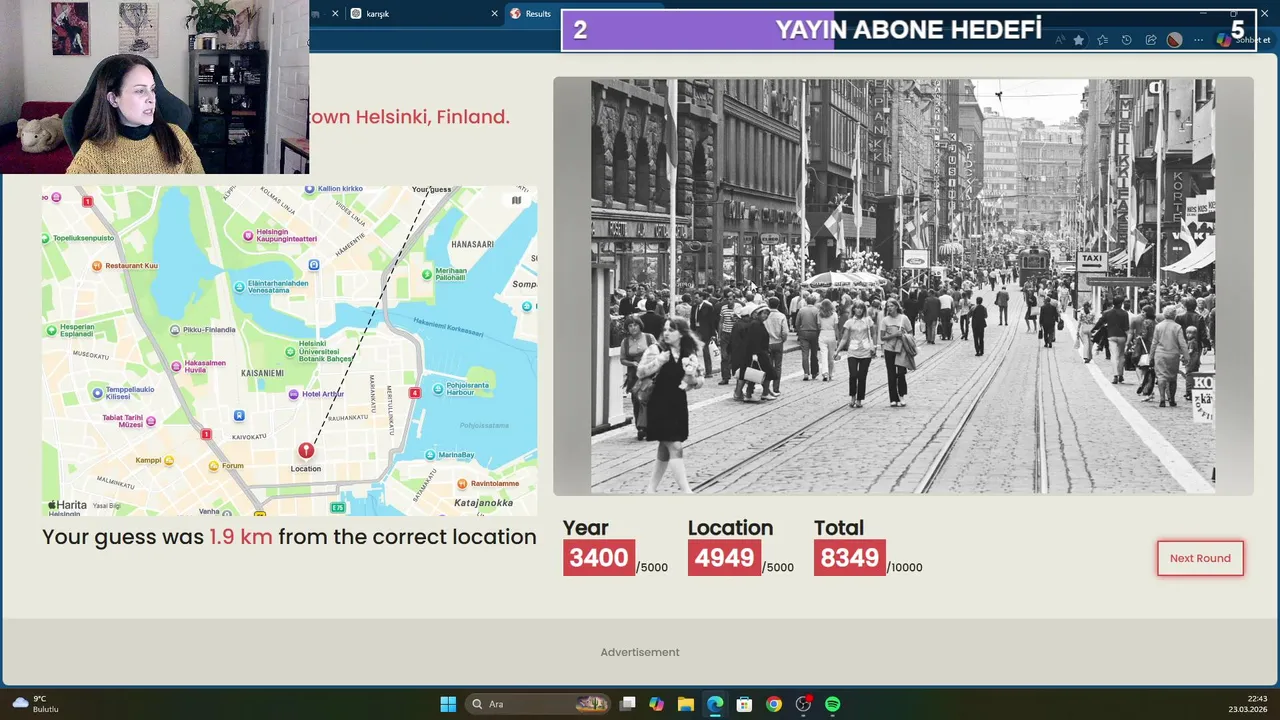Open Copilot from the taskbar
The image size is (1280, 720).
click(656, 704)
